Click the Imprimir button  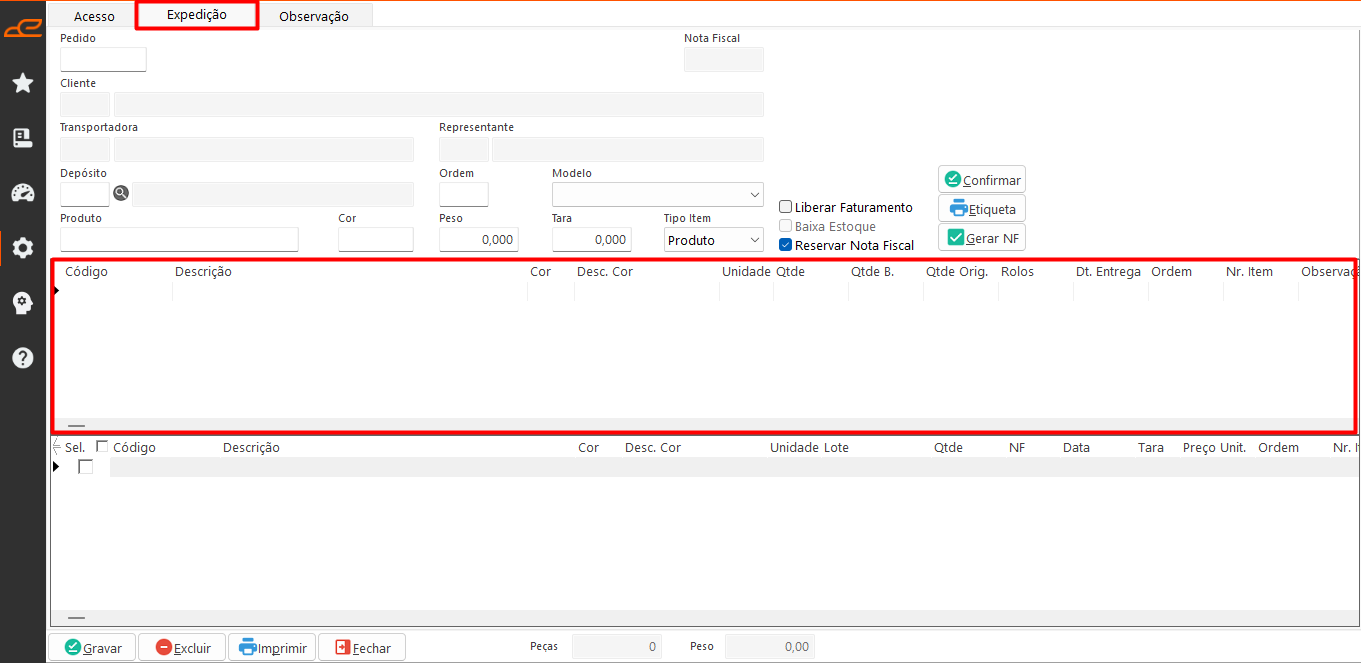(272, 647)
